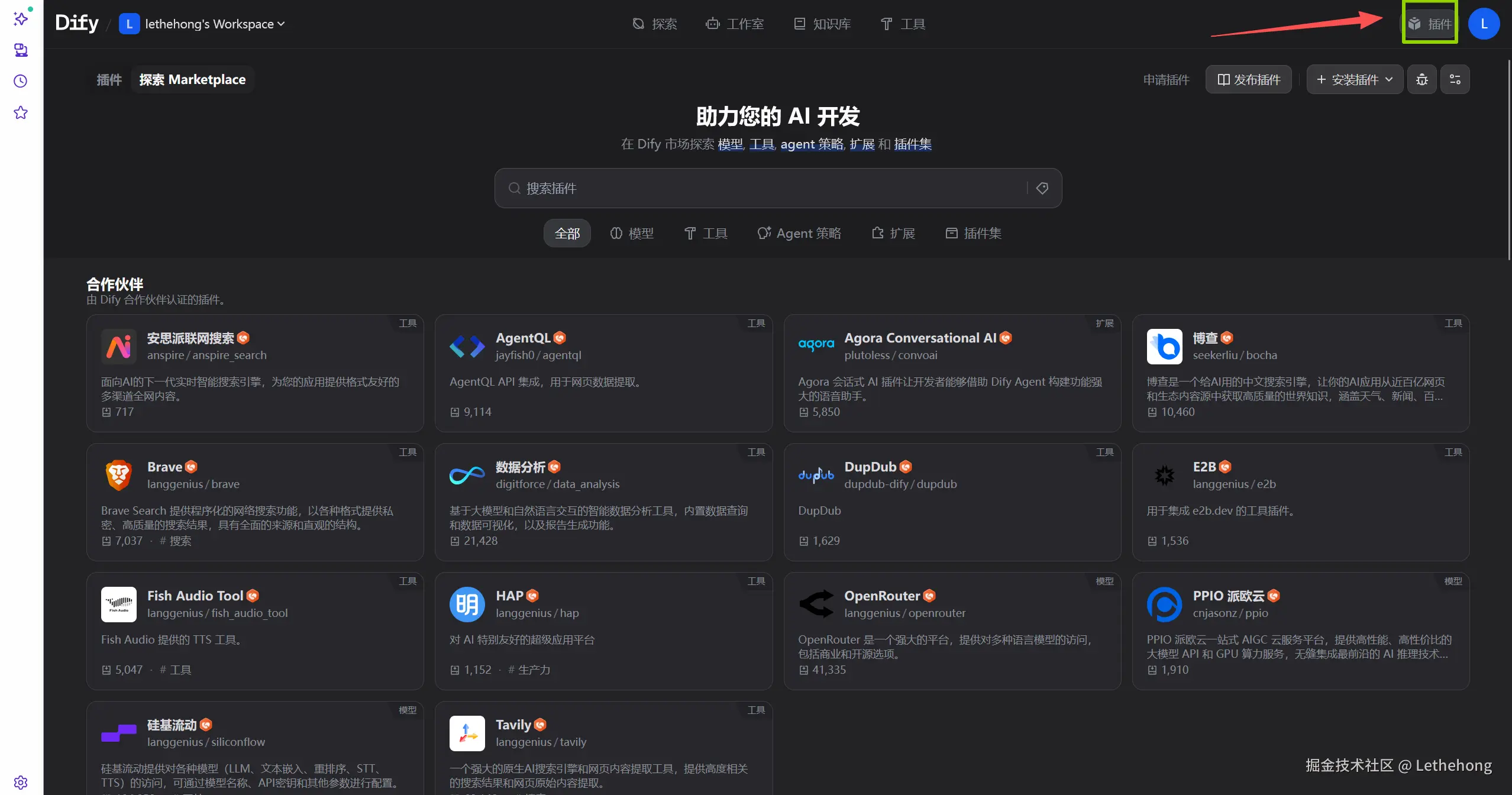Select the Agent 策略 category filter

799,233
